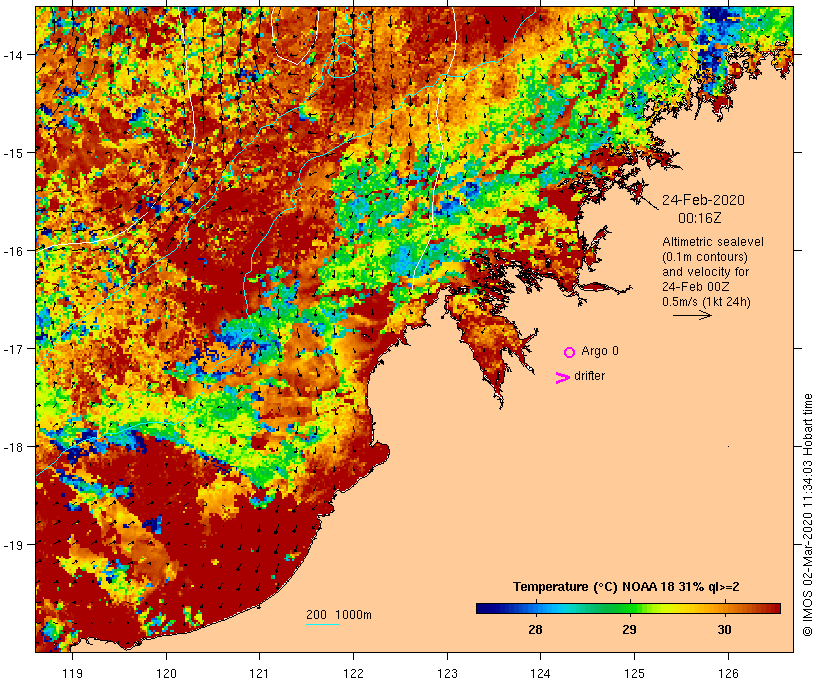Click the temperature color bar
The height and width of the screenshot is (680, 820).
coord(628,608)
